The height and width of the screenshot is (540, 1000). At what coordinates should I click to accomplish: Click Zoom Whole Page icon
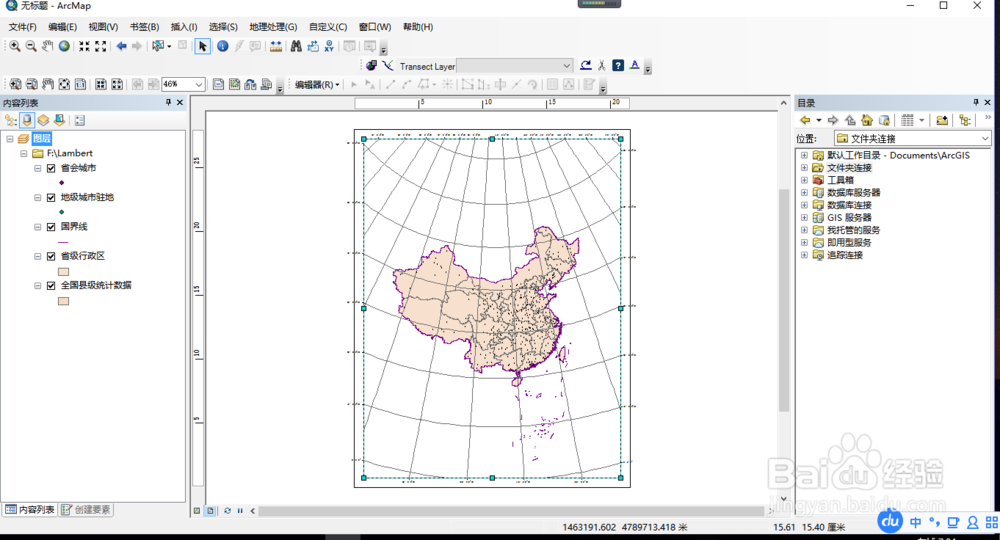coord(64,84)
